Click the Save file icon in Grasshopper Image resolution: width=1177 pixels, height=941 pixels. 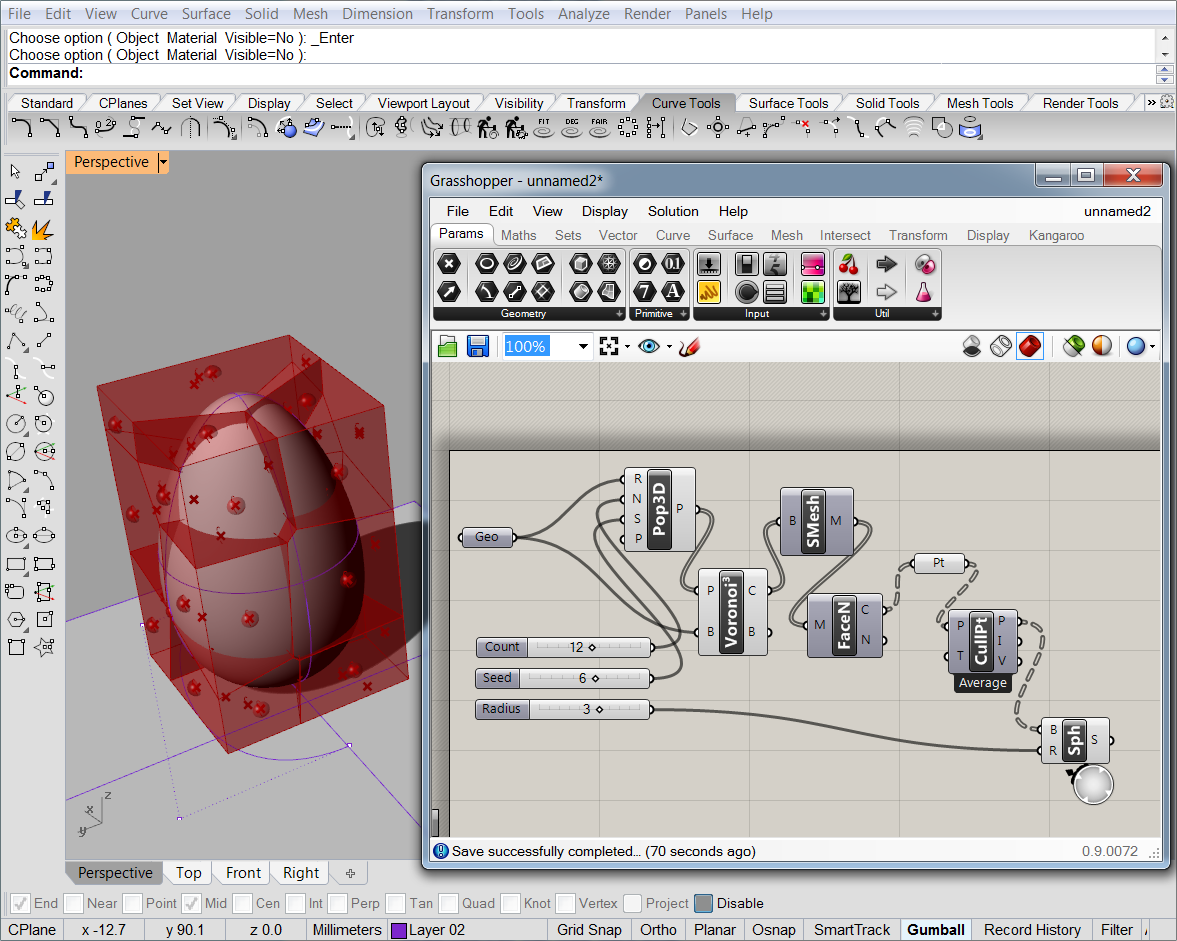(x=477, y=346)
